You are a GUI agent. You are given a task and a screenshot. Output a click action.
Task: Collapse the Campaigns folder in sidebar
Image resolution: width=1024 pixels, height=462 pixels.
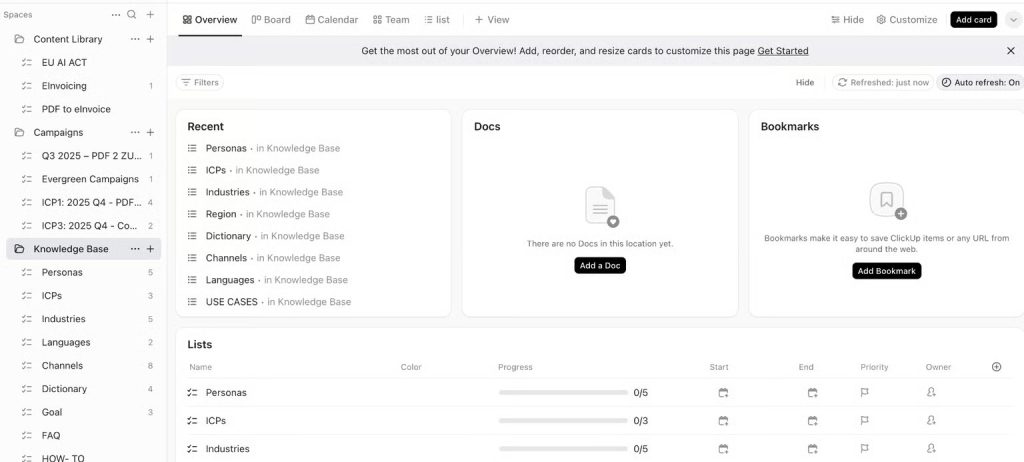coord(20,132)
